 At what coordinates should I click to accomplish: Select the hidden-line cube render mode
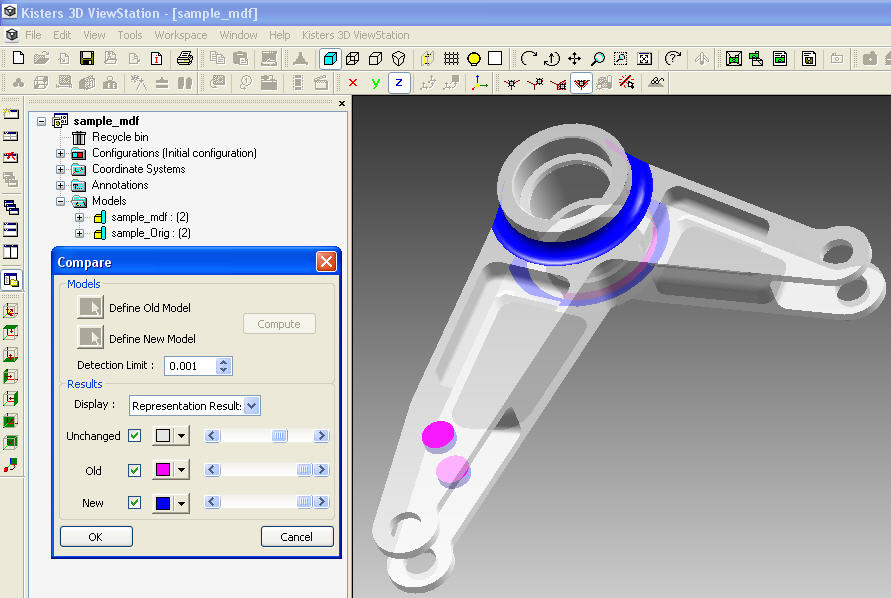coord(376,58)
